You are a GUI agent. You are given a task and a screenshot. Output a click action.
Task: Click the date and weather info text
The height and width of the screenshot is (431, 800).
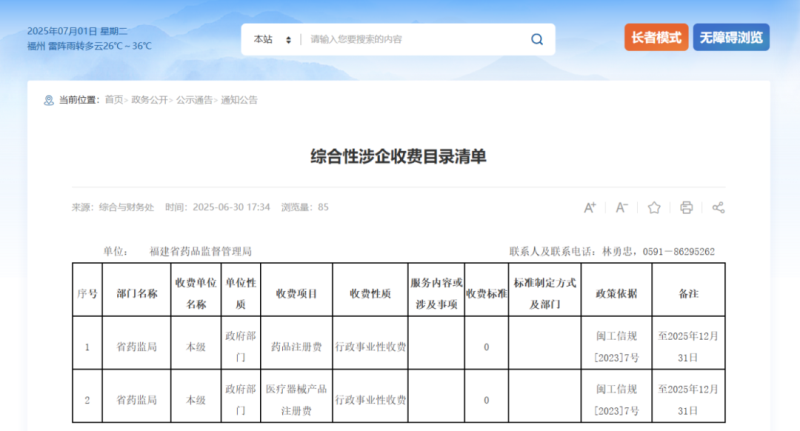tap(90, 39)
